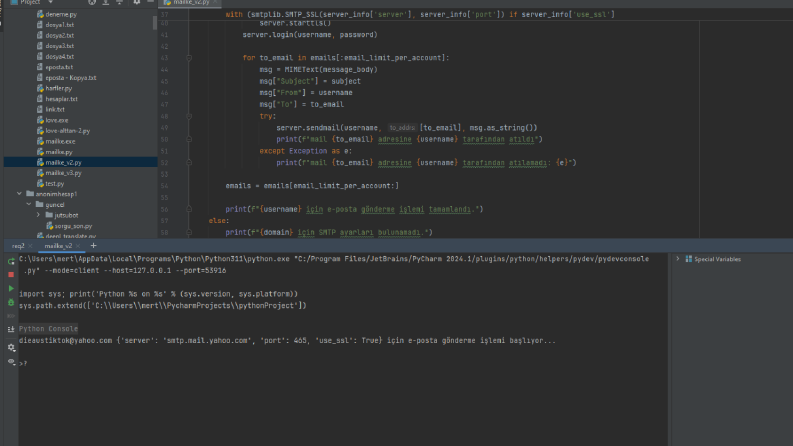Click the dieaustiktok@yahoo.com console output
The image size is (793, 446).
pos(66,341)
